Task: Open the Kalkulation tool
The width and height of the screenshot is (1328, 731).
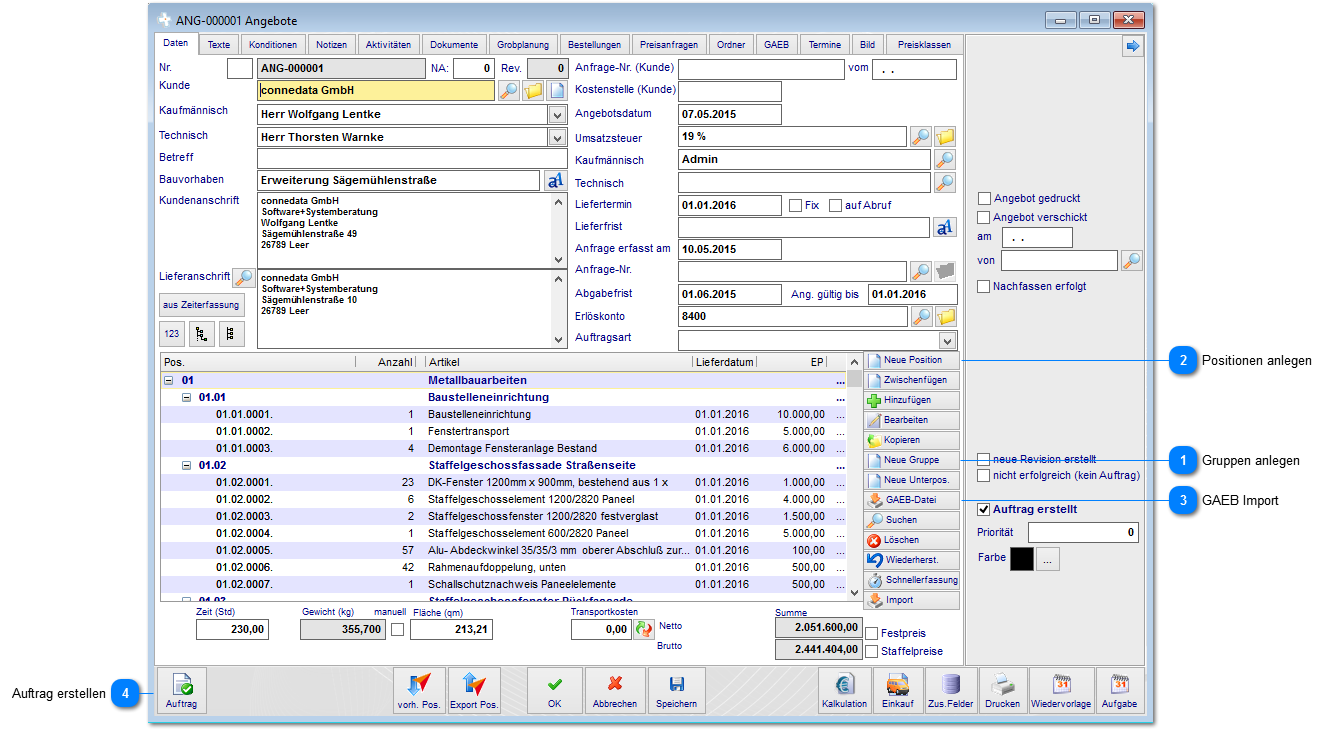Action: tap(844, 691)
